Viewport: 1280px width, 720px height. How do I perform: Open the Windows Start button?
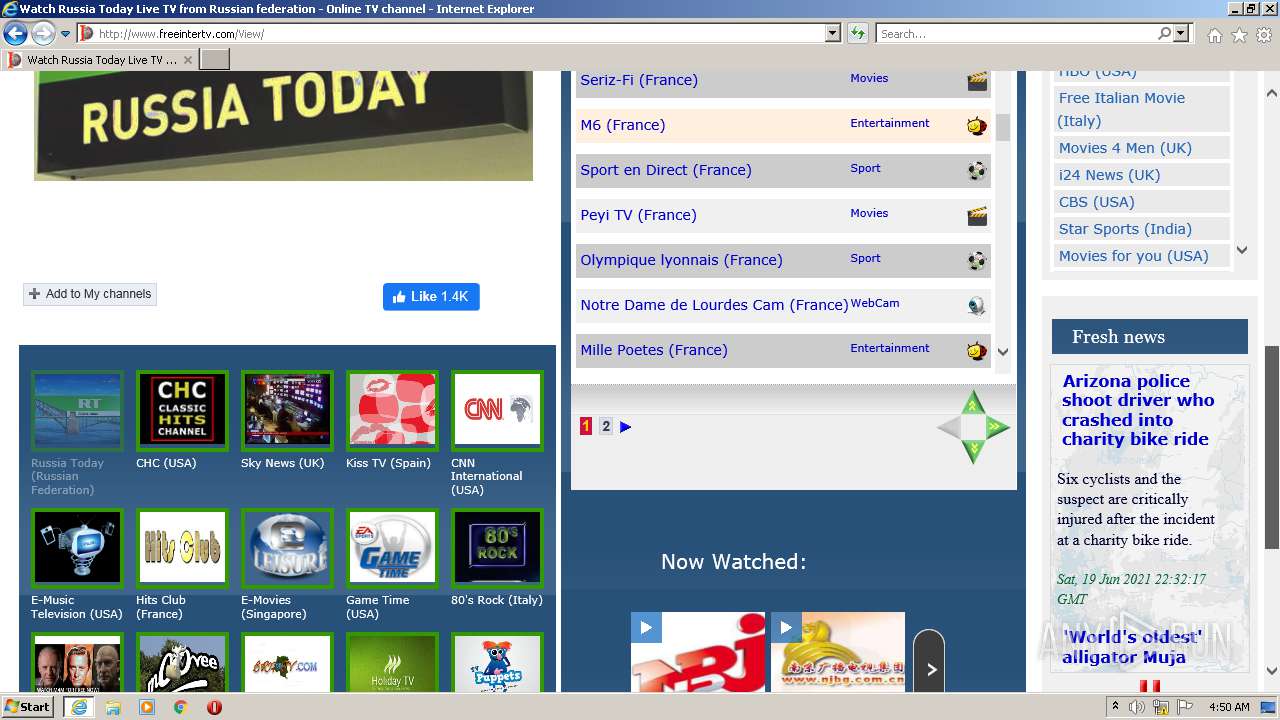(27, 707)
